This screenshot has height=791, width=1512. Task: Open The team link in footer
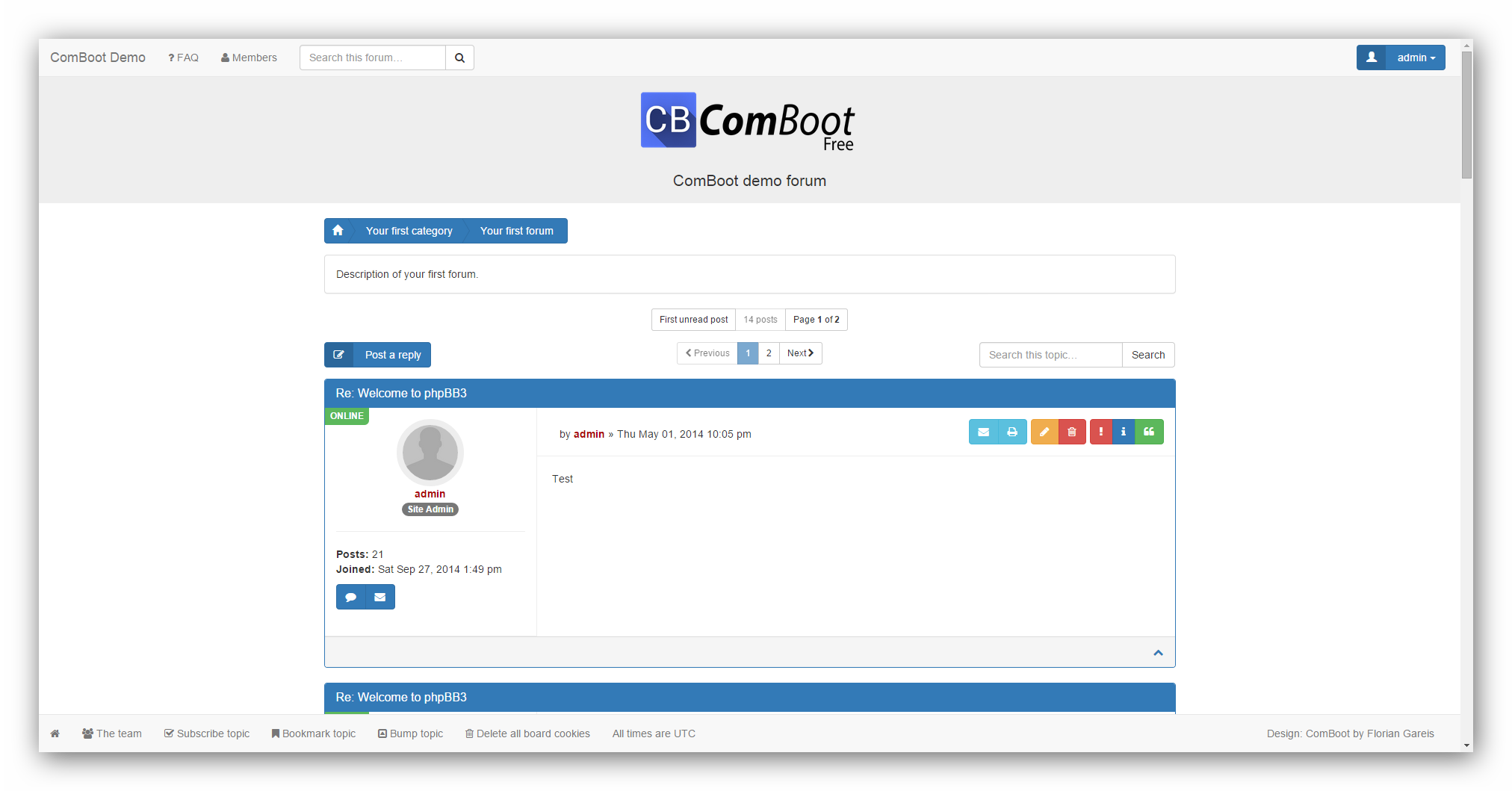tap(112, 733)
